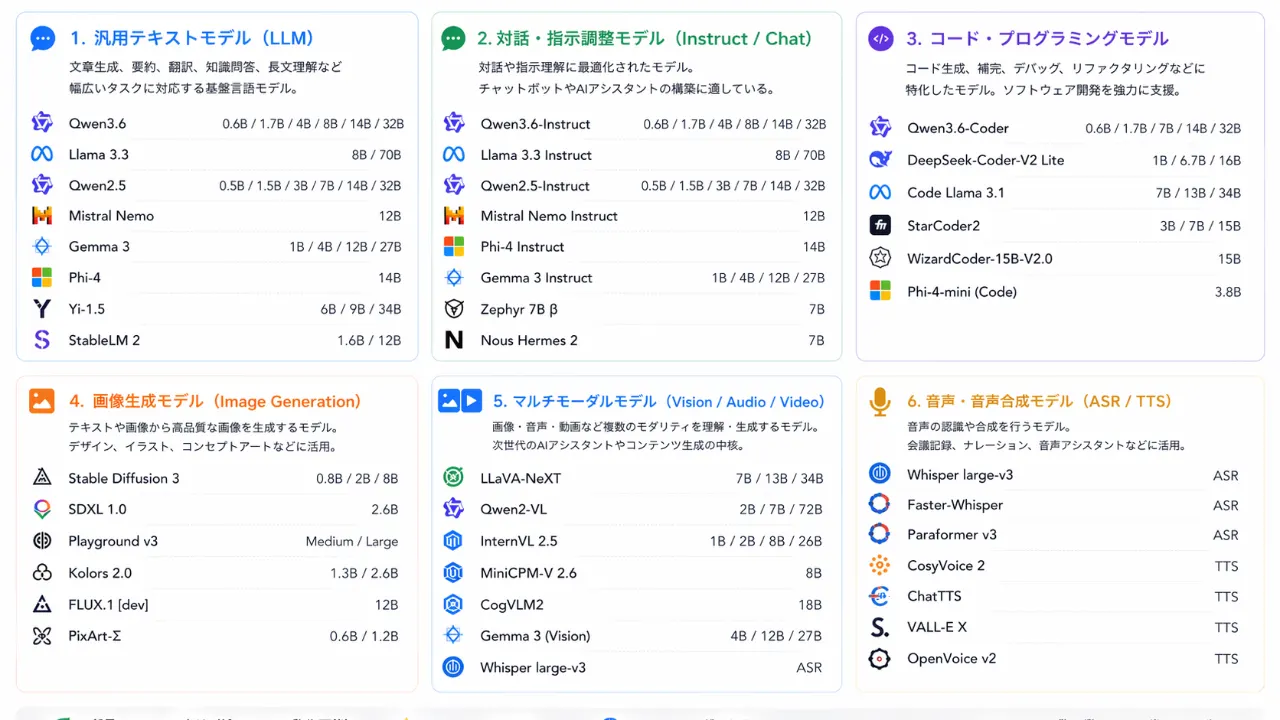Select the Qwen2.5-Instruct logo icon

tap(454, 185)
